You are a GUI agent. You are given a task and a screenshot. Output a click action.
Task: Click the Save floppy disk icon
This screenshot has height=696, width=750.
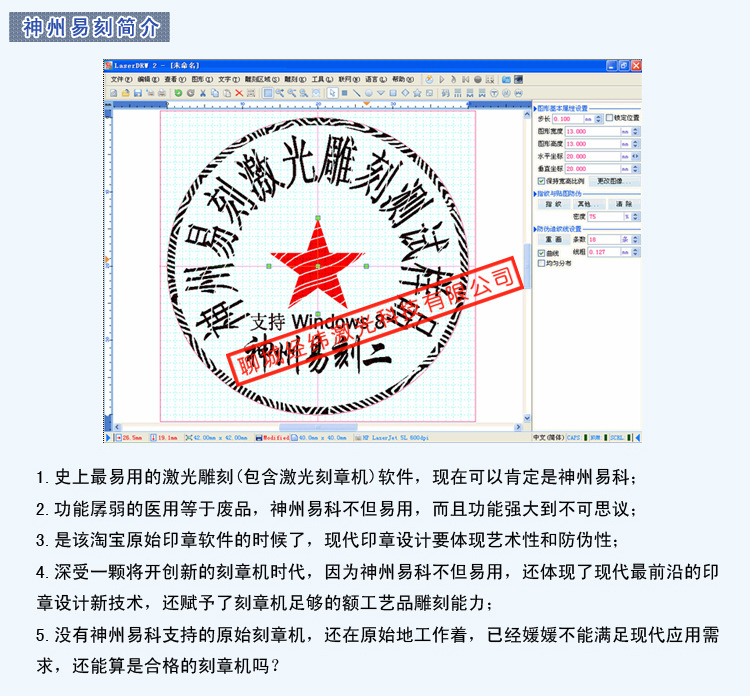(x=138, y=93)
